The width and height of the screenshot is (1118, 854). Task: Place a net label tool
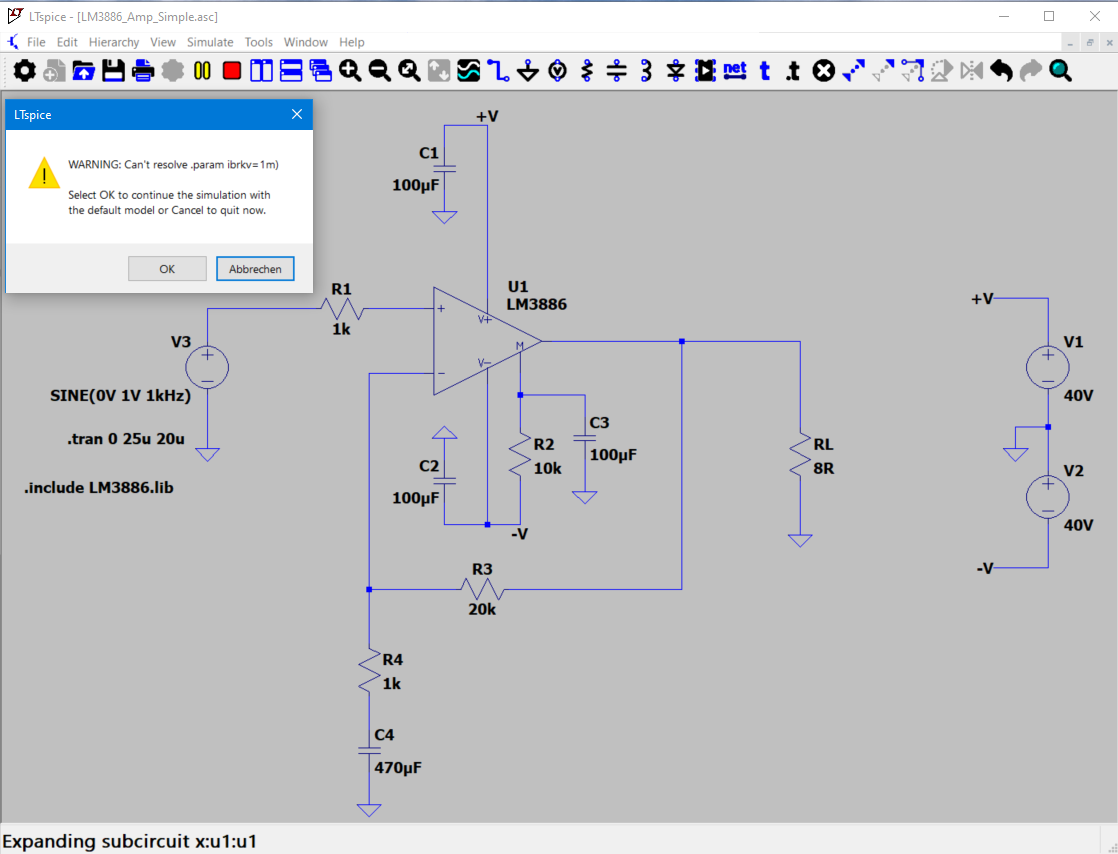735,70
